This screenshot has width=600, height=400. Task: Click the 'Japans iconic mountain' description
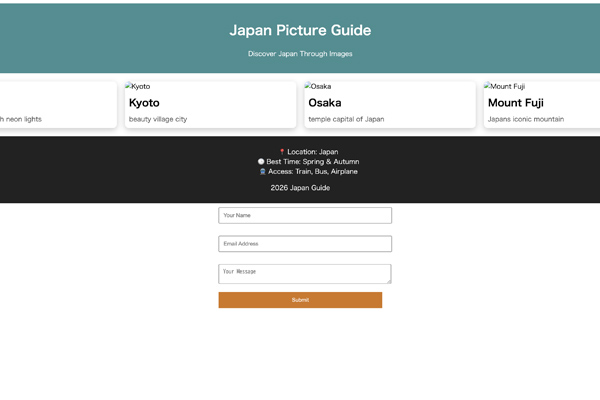pyautogui.click(x=526, y=119)
